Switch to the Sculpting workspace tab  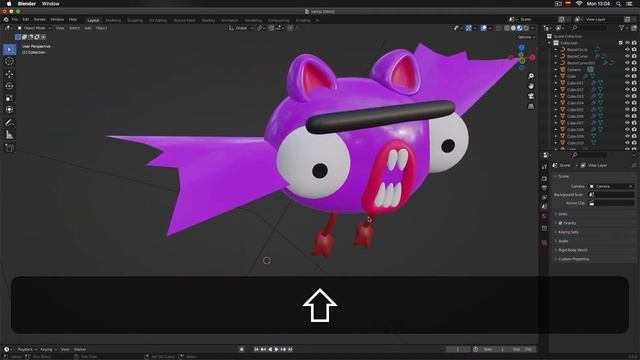tap(135, 20)
